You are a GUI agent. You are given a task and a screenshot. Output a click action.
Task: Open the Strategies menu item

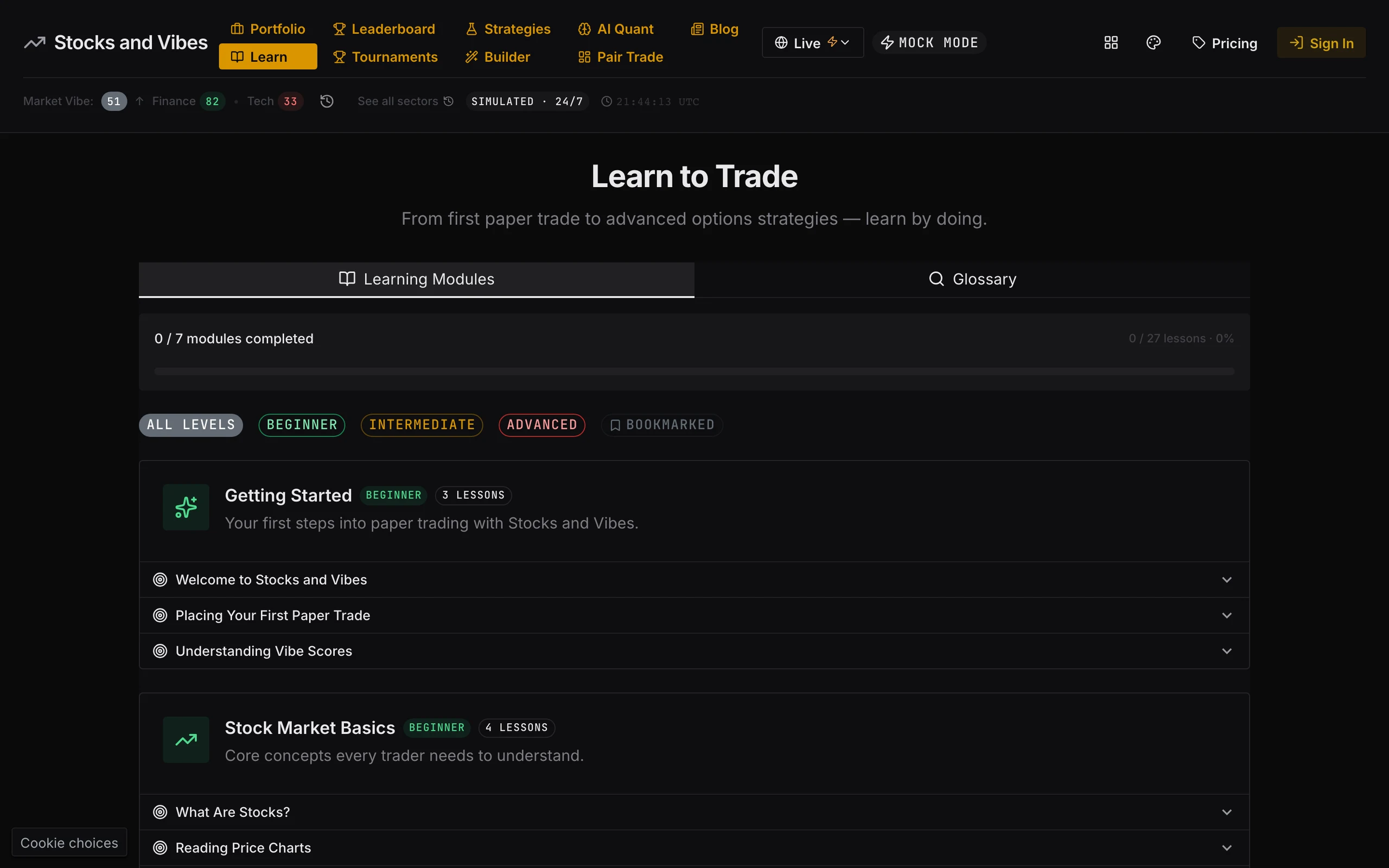[508, 29]
